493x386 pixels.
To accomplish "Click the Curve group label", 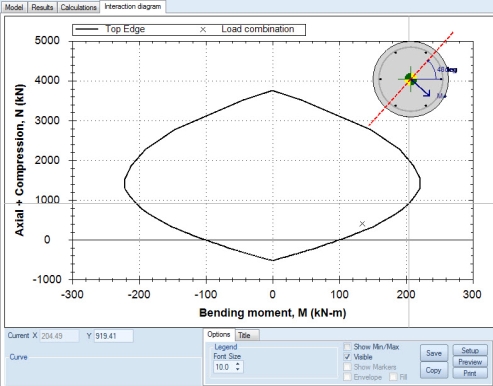I will [x=18, y=357].
